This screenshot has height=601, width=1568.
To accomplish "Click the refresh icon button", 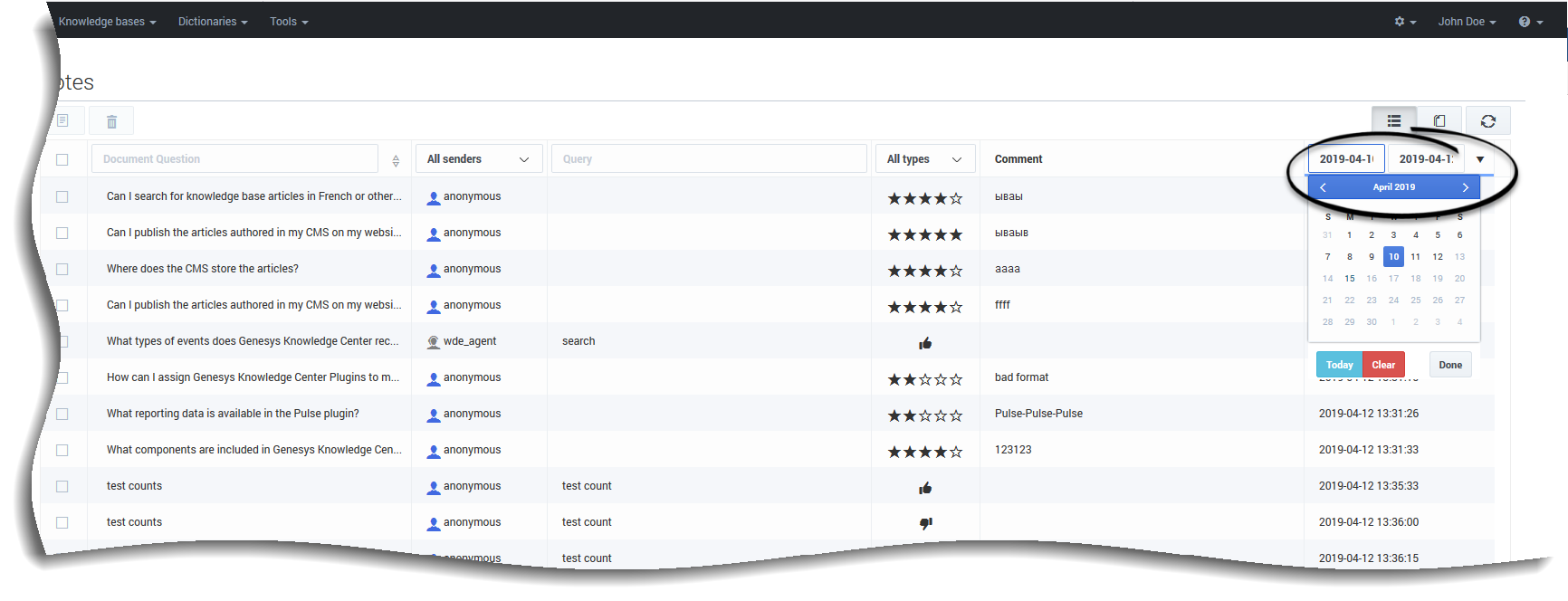I will (1487, 120).
